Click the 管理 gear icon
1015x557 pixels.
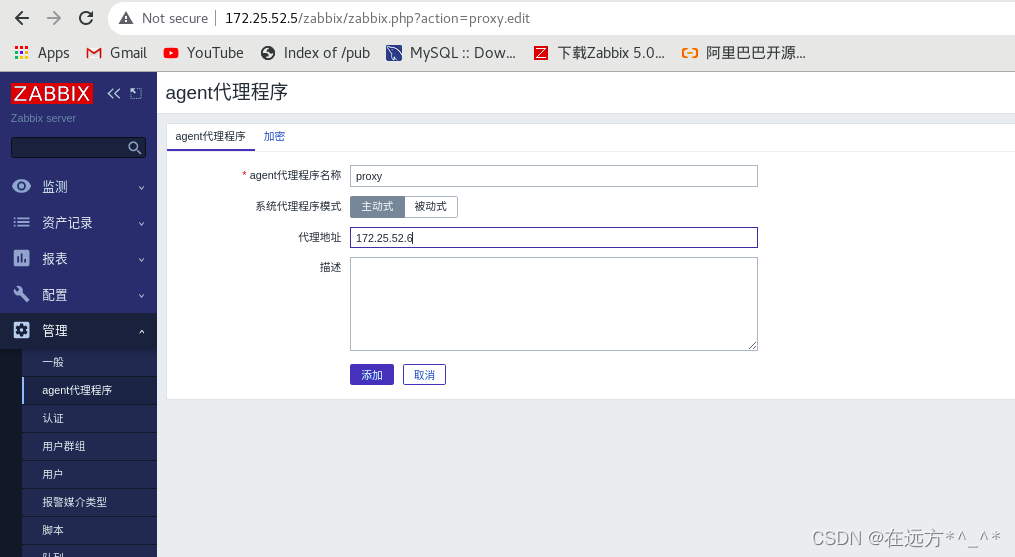tap(21, 330)
